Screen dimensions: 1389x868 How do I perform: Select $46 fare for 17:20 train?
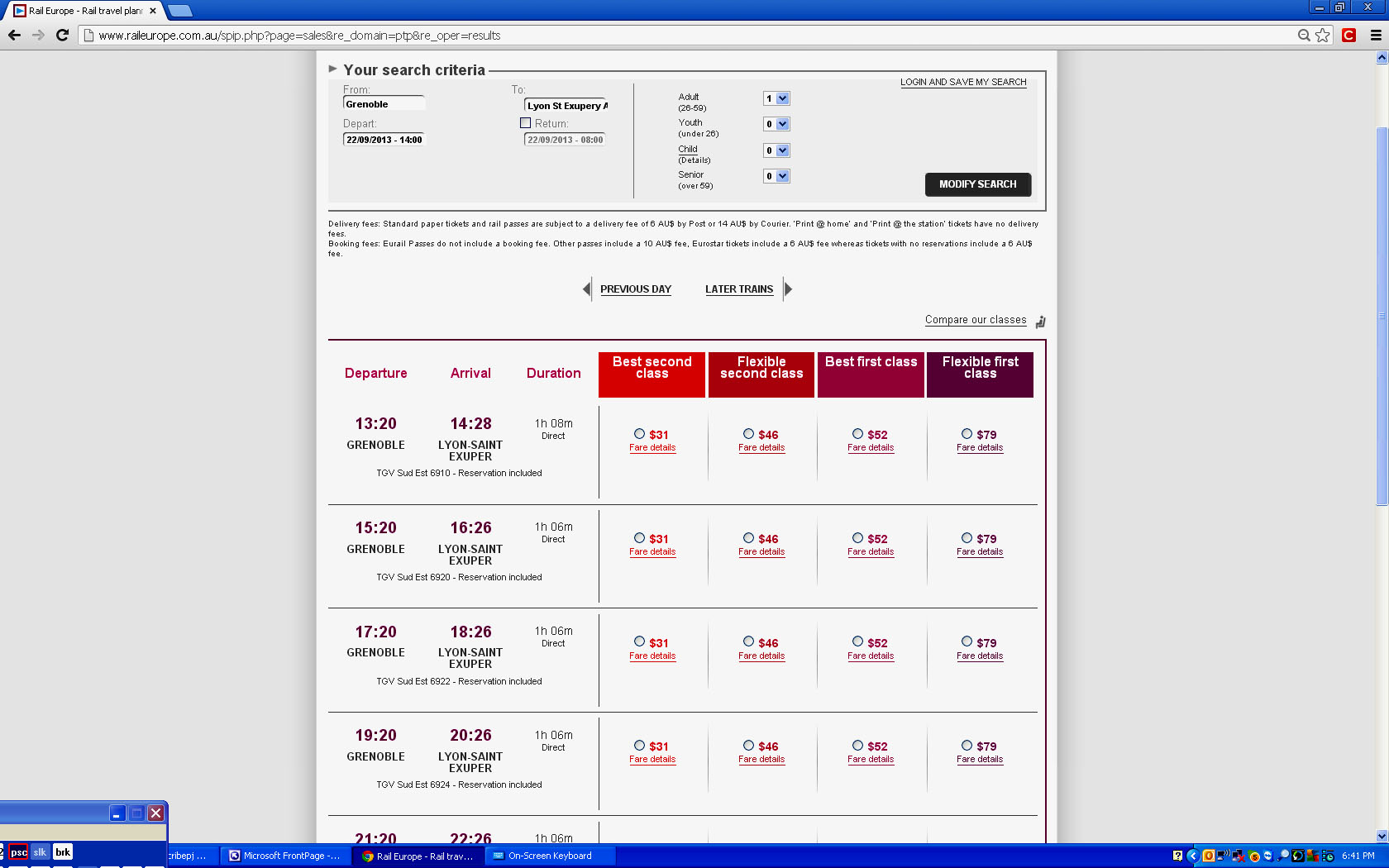click(x=748, y=641)
